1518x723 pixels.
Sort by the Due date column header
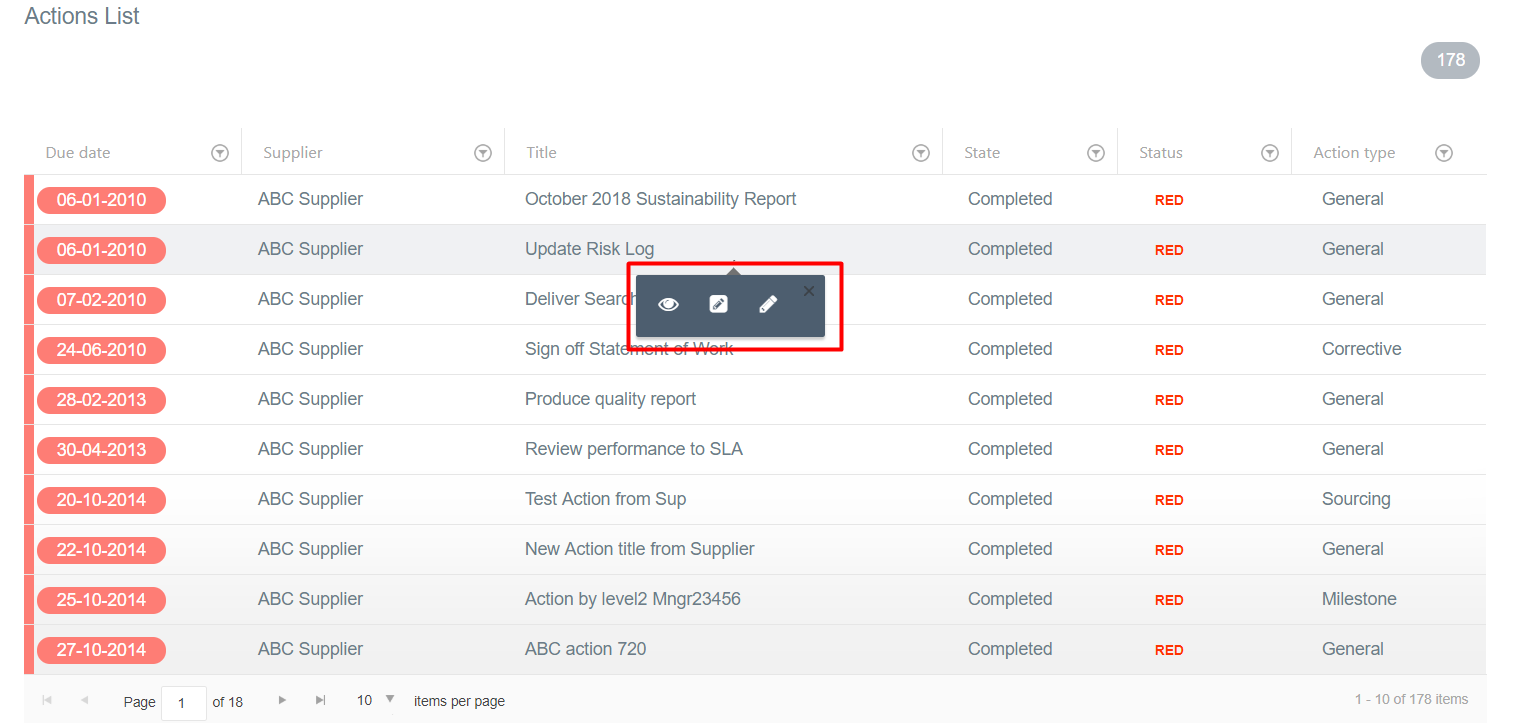coord(78,153)
